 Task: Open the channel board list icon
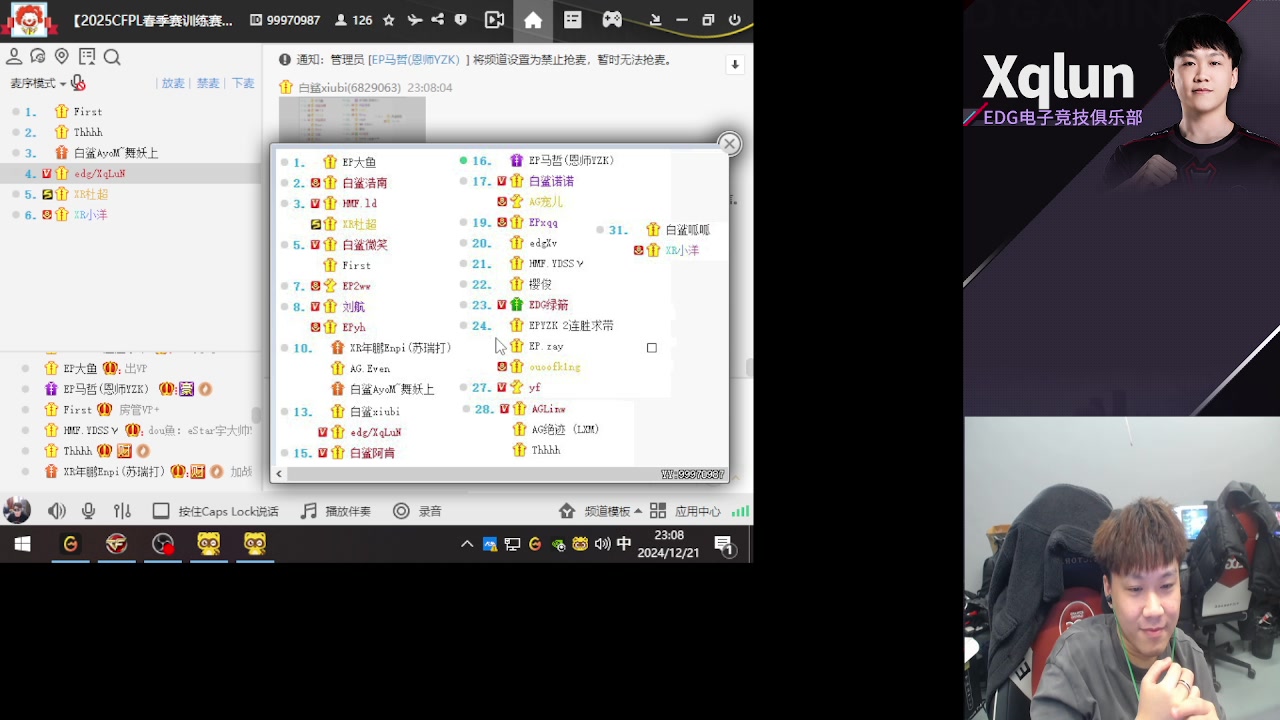click(x=572, y=20)
